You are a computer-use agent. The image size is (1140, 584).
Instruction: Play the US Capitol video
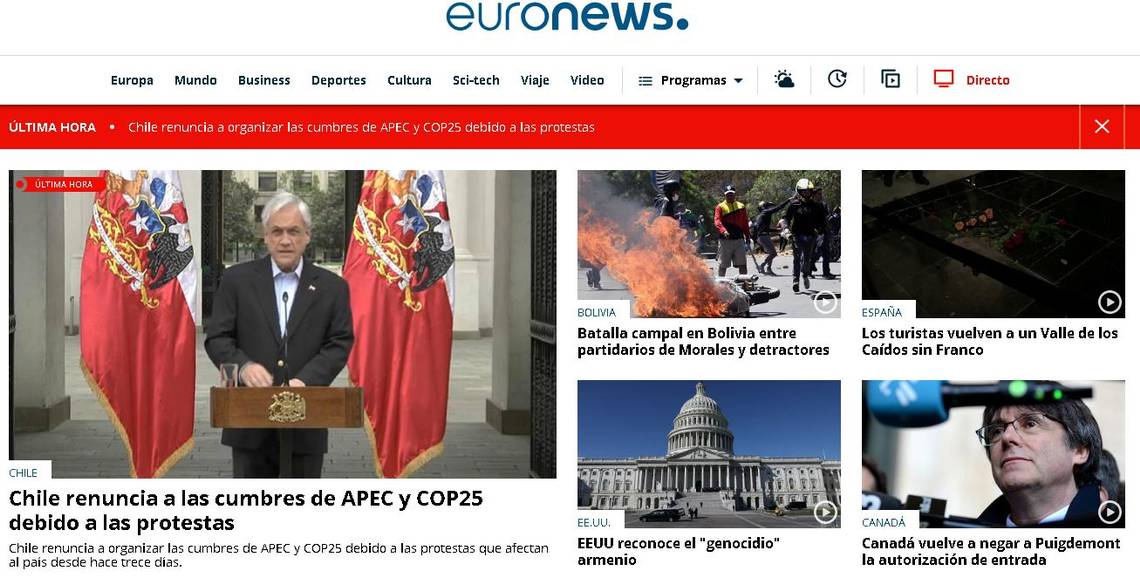825,512
